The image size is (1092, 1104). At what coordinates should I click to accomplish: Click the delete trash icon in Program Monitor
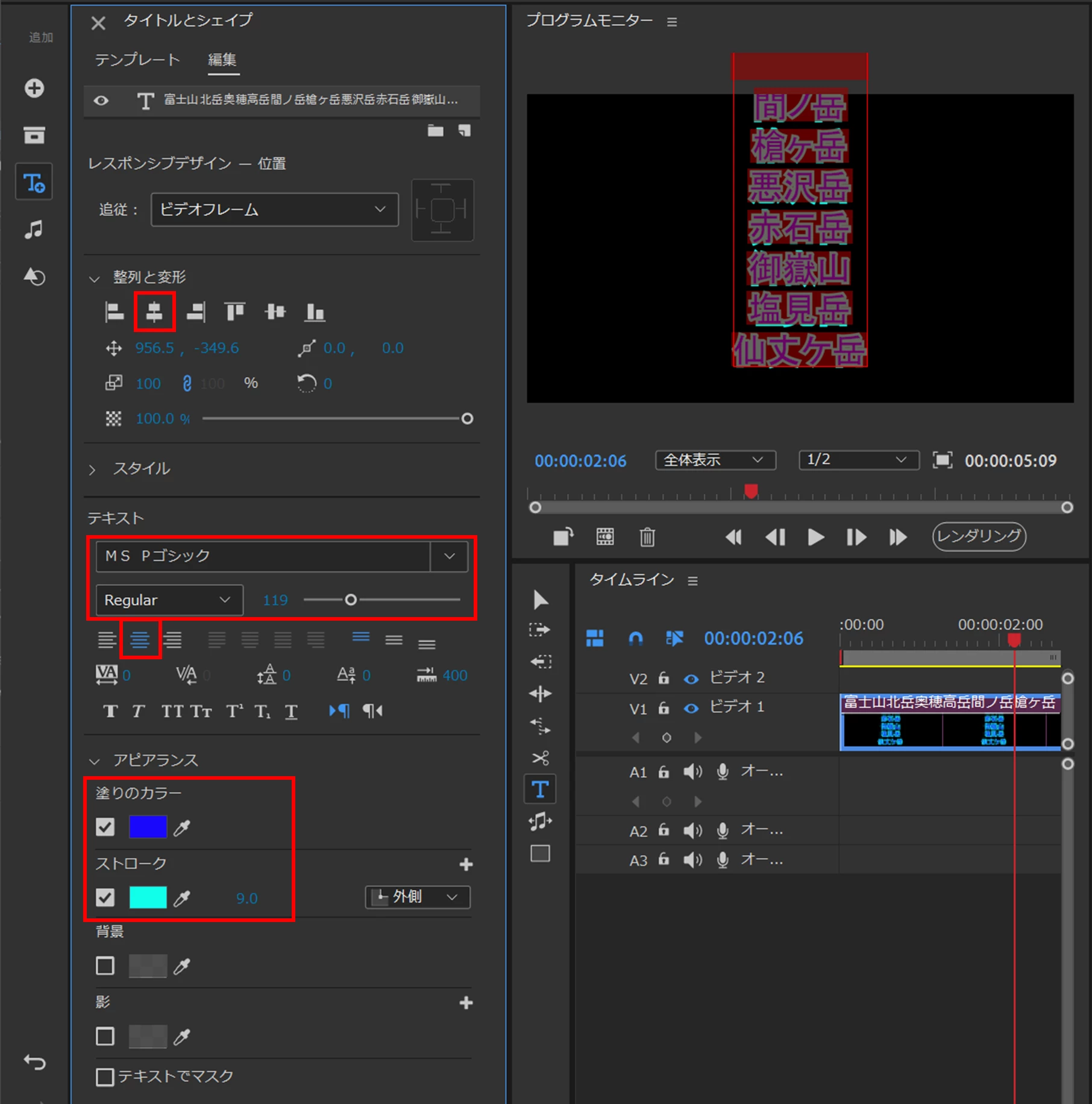tap(647, 536)
